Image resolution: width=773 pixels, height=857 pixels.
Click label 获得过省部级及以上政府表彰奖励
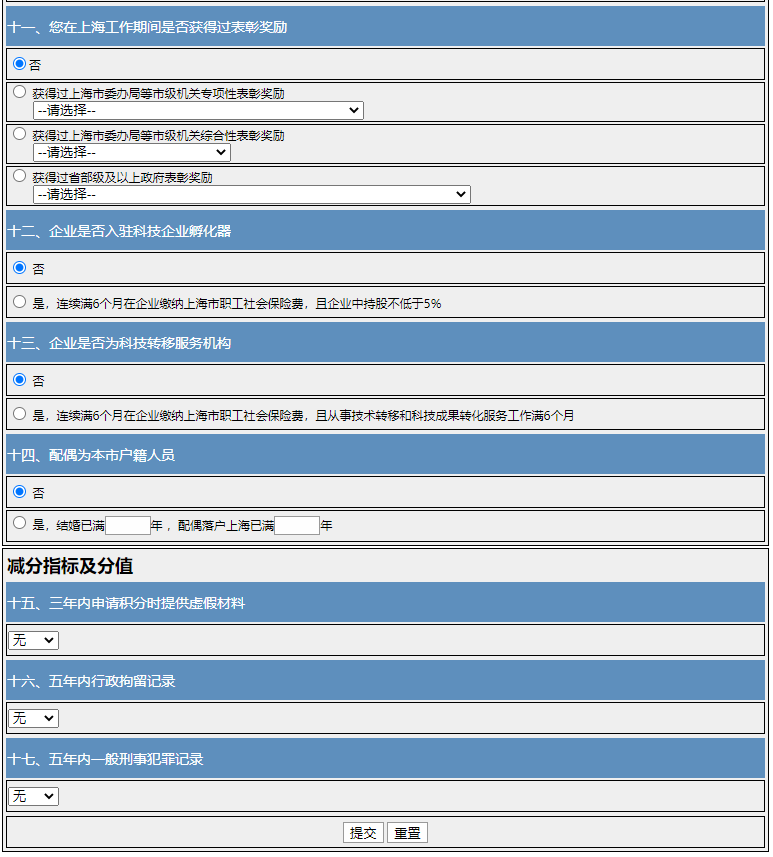point(122,178)
